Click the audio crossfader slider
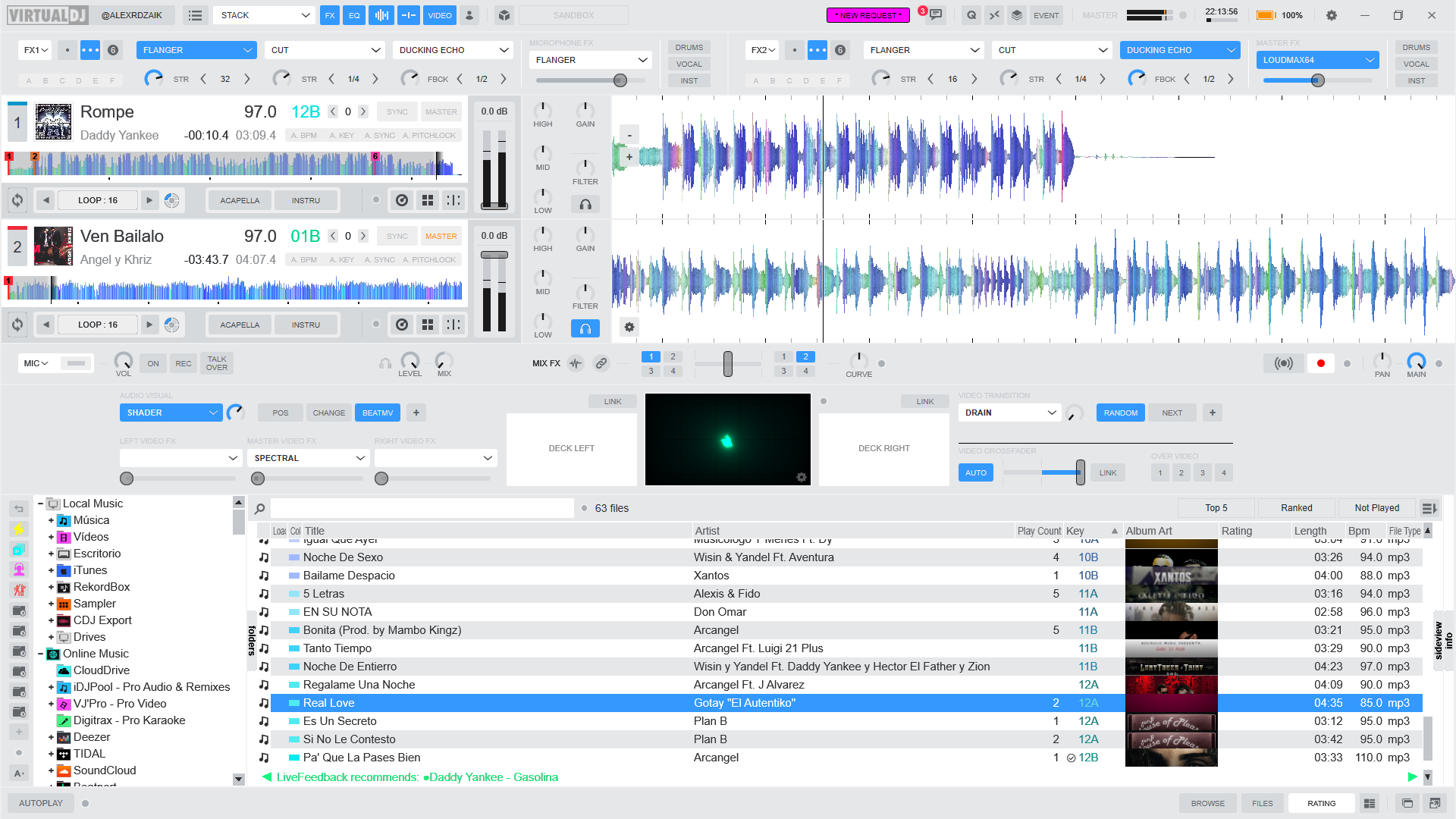This screenshot has height=819, width=1456. pyautogui.click(x=727, y=364)
